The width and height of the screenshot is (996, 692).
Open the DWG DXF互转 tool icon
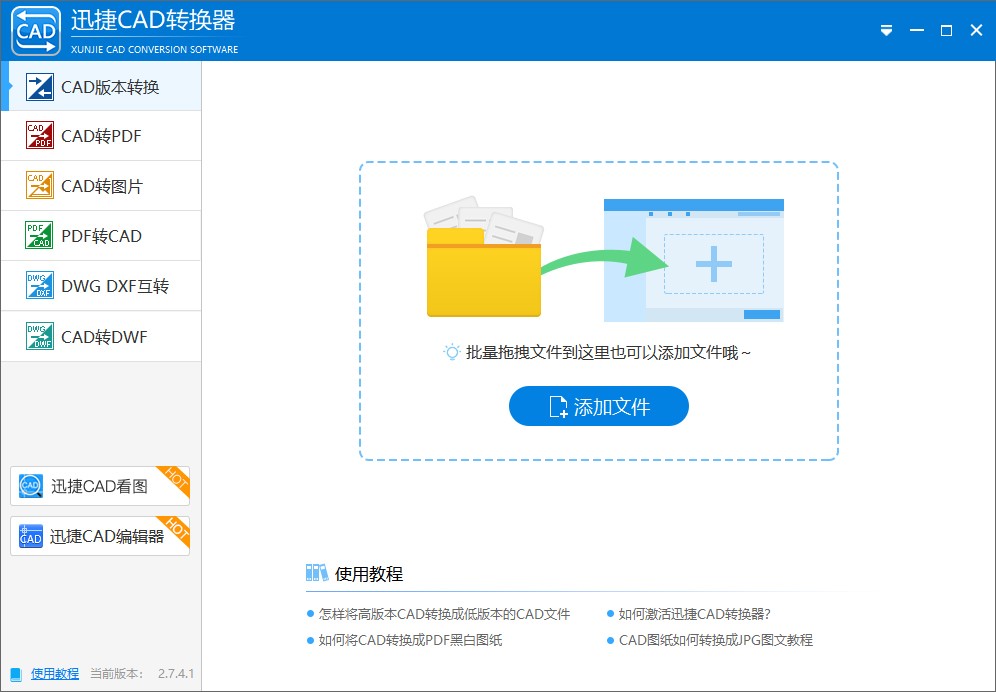point(38,285)
